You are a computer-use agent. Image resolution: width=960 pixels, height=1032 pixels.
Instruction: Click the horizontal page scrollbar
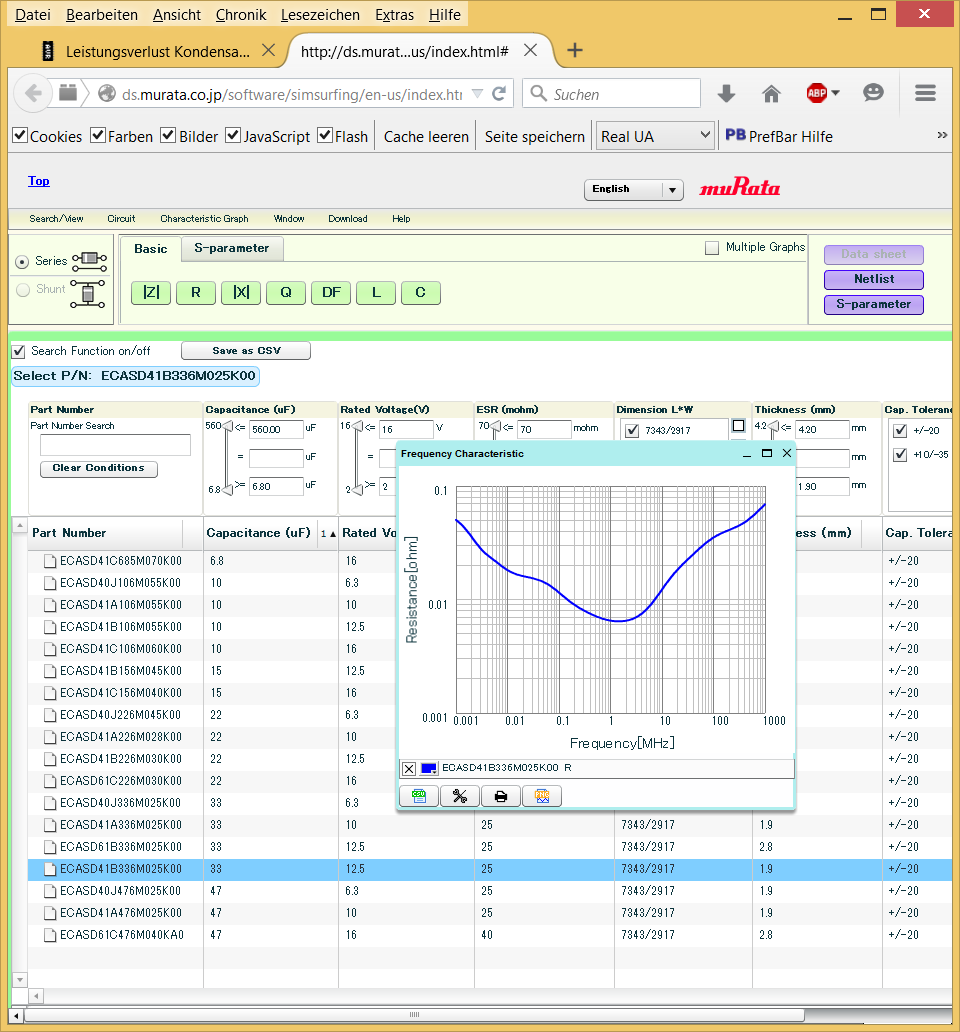coord(415,1015)
